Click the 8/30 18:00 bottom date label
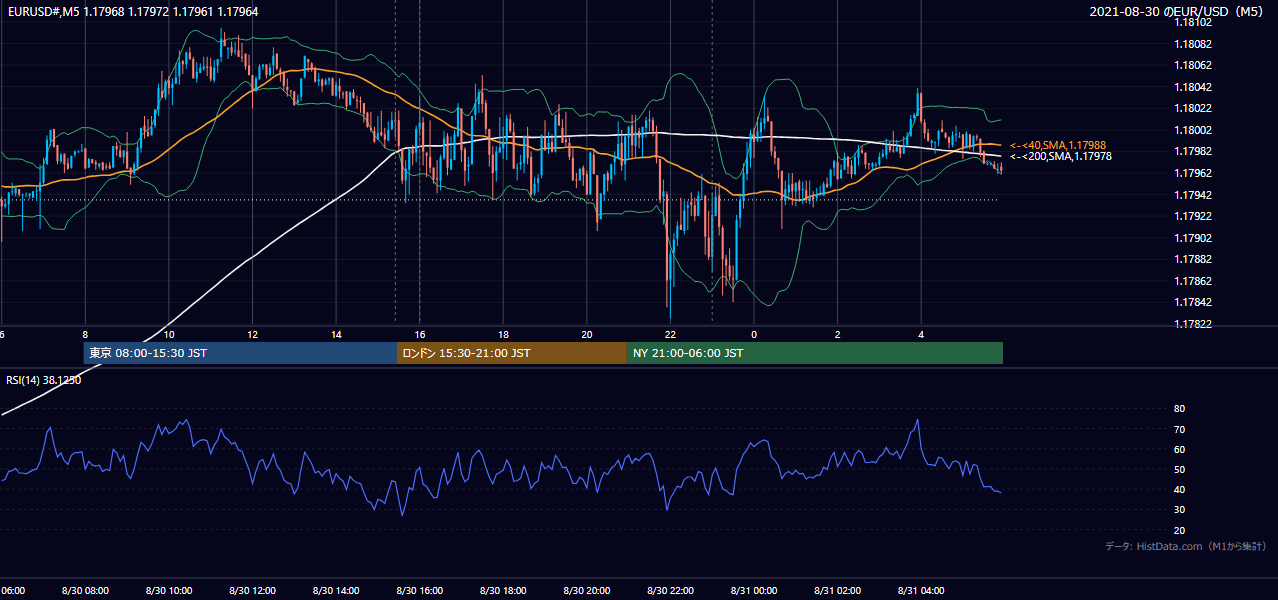Image resolution: width=1278 pixels, height=600 pixels. click(504, 591)
